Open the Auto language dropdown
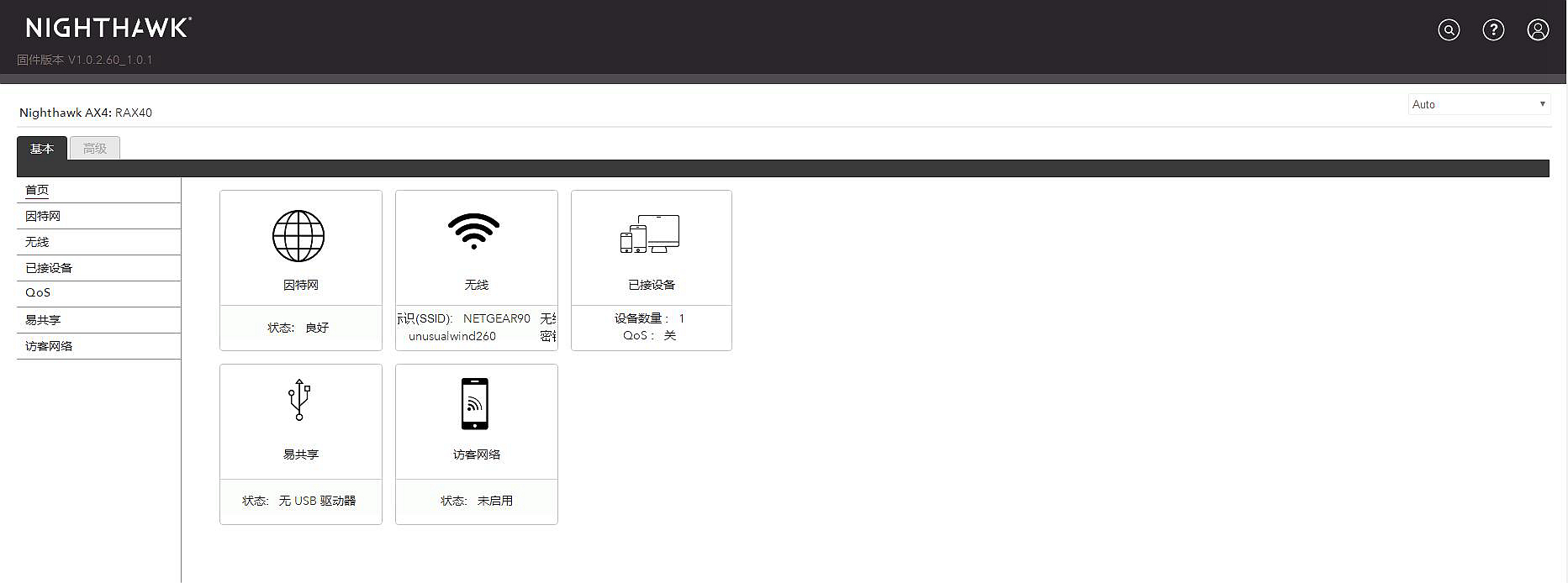 click(x=1479, y=104)
